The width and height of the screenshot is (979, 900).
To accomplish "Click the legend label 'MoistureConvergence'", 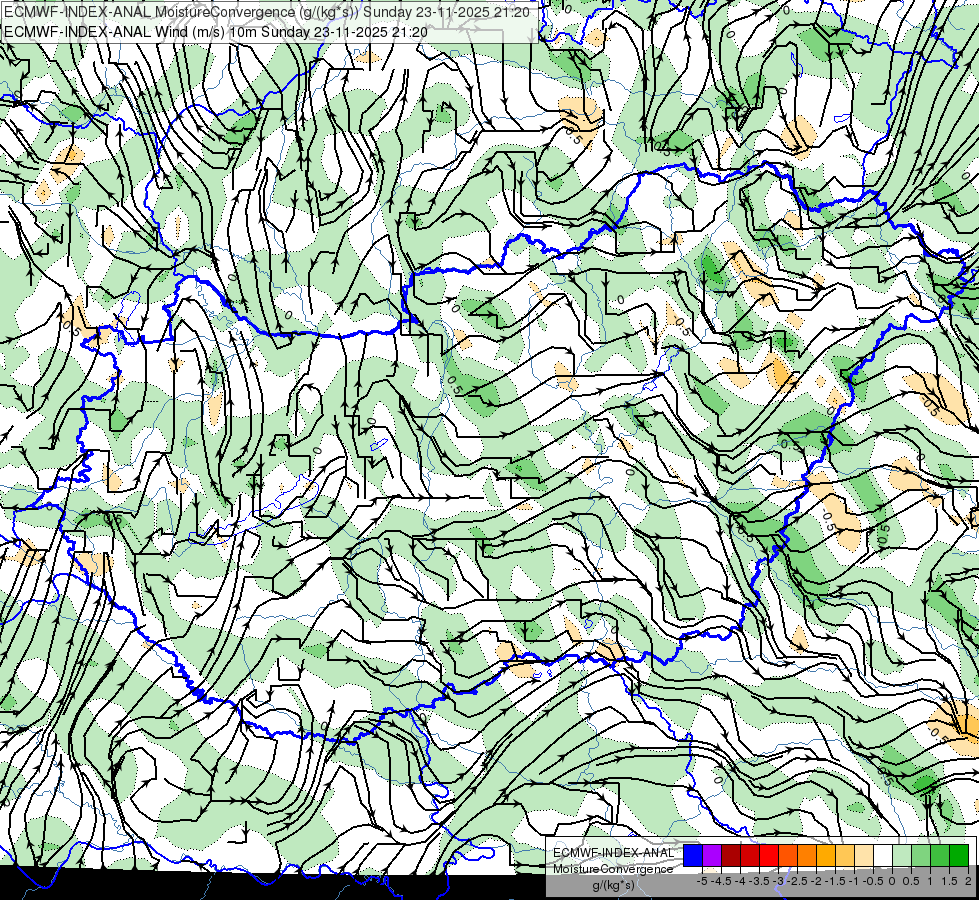I will coord(613,869).
